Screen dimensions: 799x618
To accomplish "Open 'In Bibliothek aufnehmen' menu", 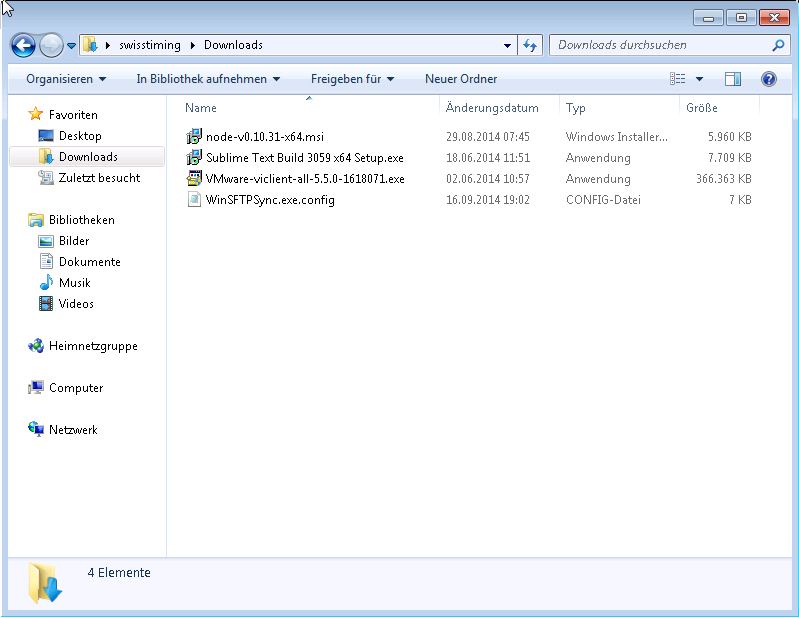I will coord(208,79).
